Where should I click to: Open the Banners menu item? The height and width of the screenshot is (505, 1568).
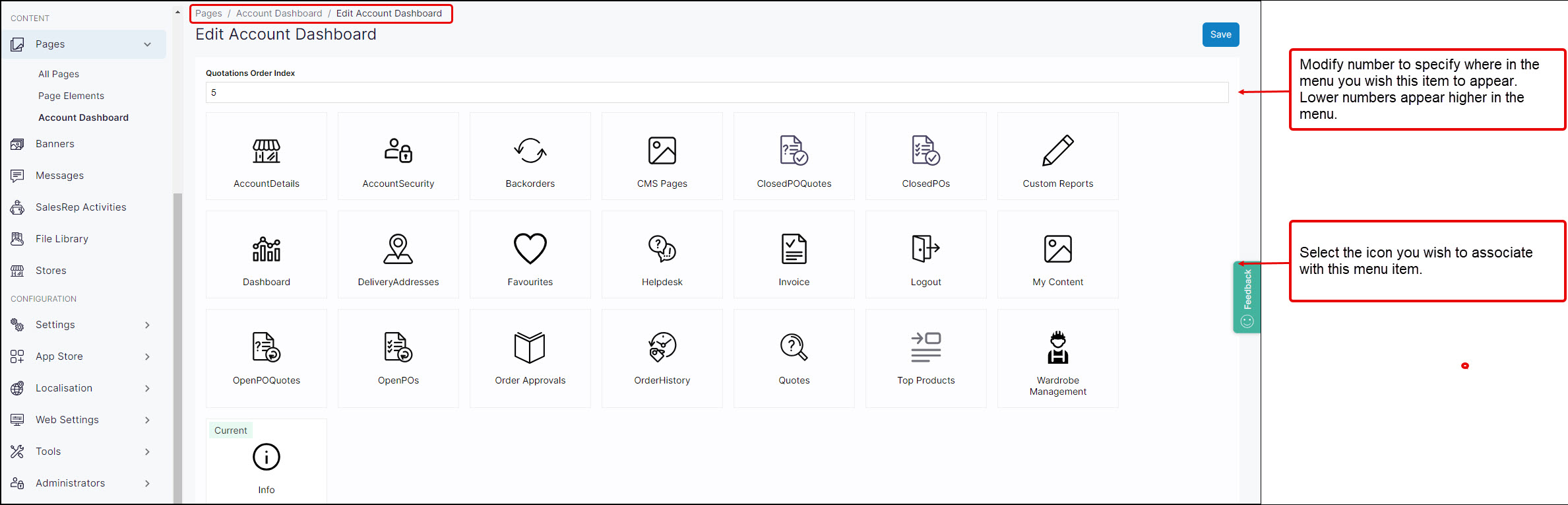(55, 144)
